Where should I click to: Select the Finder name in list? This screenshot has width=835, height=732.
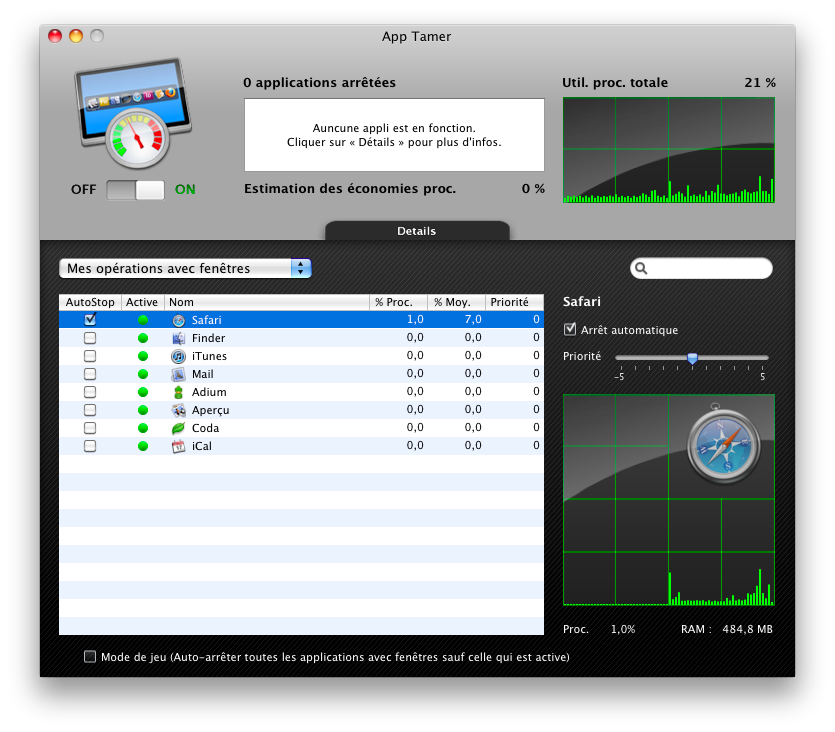(209, 338)
